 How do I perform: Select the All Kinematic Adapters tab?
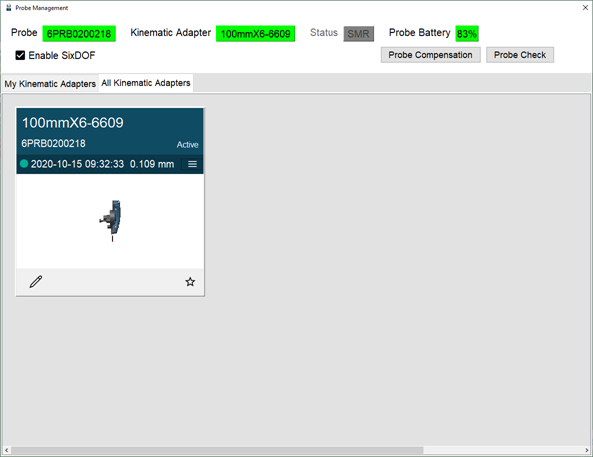point(146,83)
